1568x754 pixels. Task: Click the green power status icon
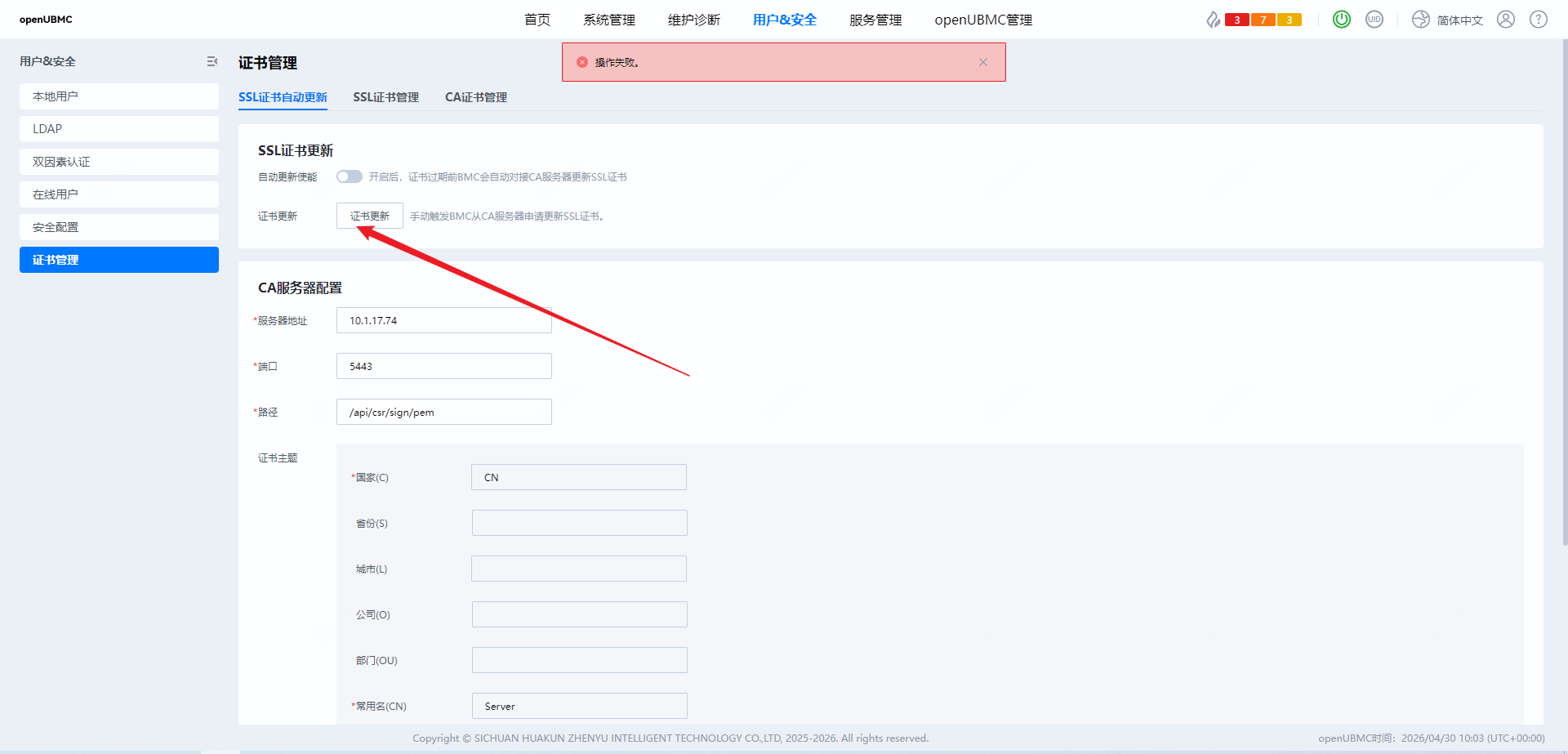[x=1342, y=19]
